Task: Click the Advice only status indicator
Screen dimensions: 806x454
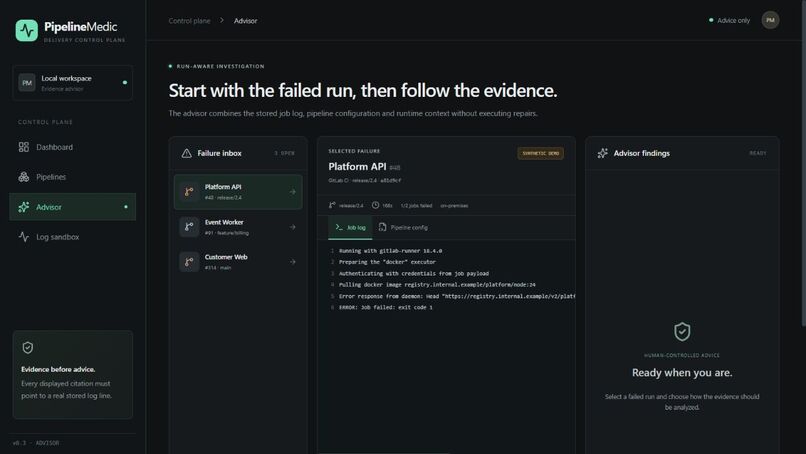Action: point(729,21)
